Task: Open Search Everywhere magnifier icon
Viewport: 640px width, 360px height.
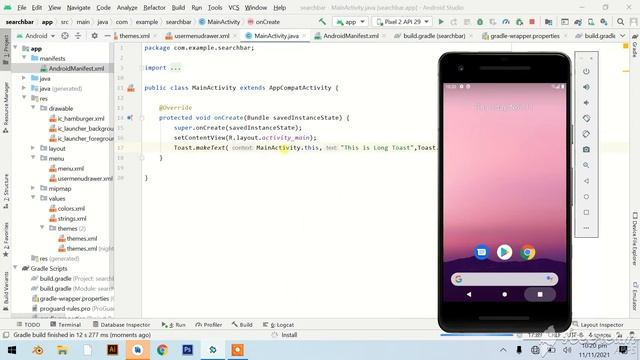Action: [x=620, y=22]
